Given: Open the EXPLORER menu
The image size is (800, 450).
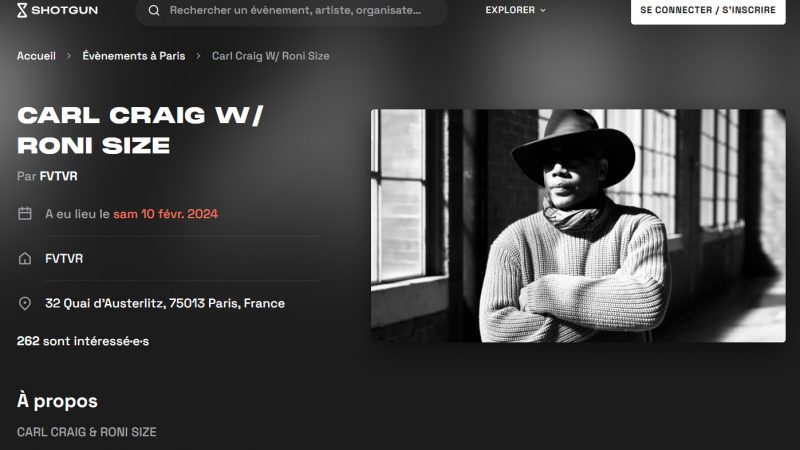Looking at the screenshot, I should tap(515, 10).
